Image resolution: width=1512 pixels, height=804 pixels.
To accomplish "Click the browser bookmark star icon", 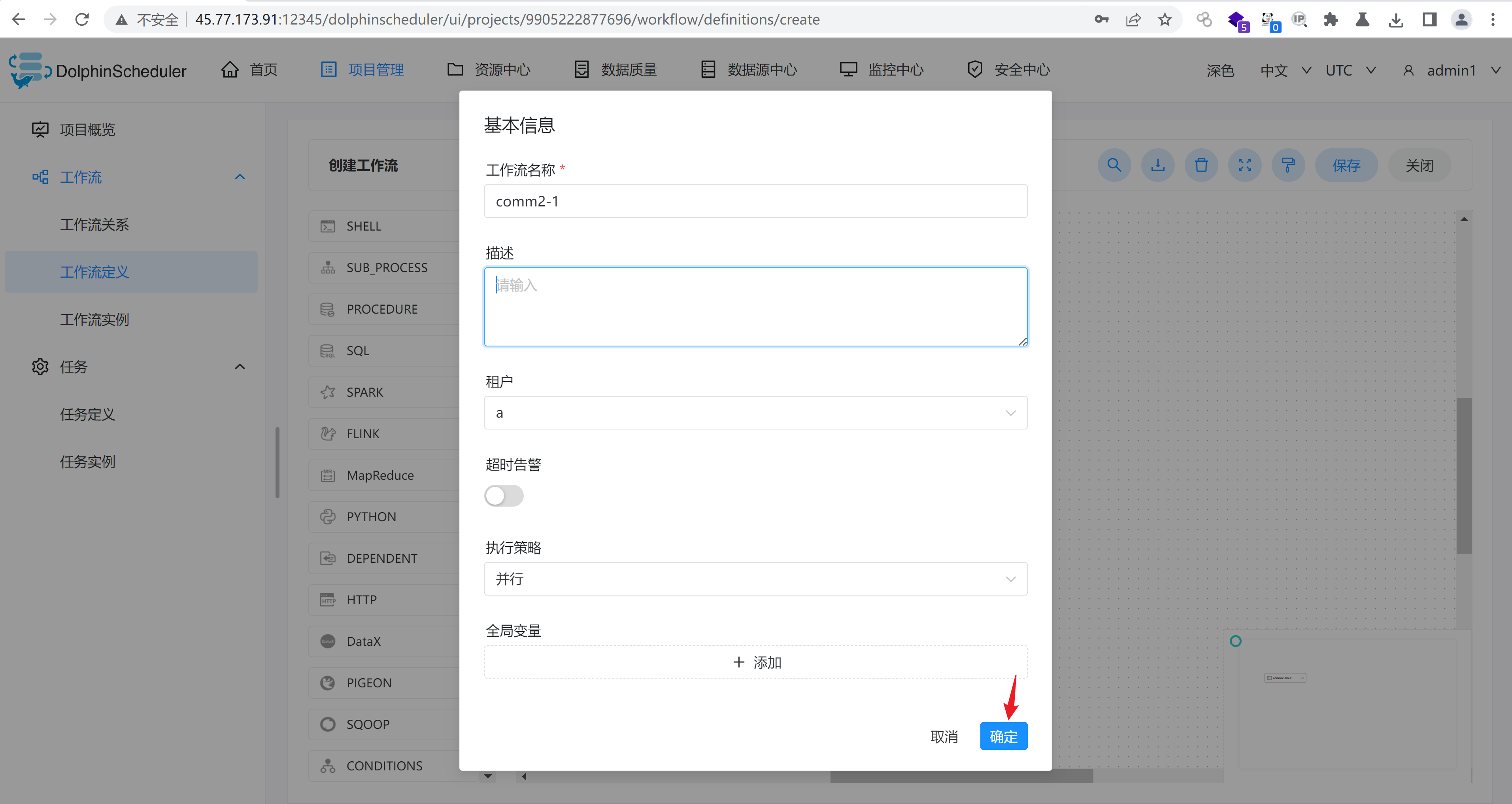I will point(1165,19).
